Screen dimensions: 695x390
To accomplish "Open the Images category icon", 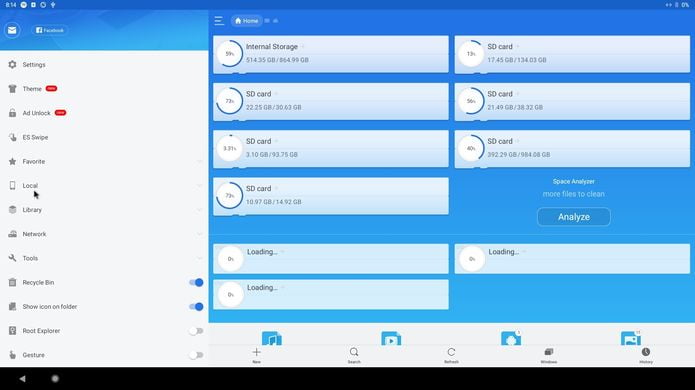I will click(631, 338).
